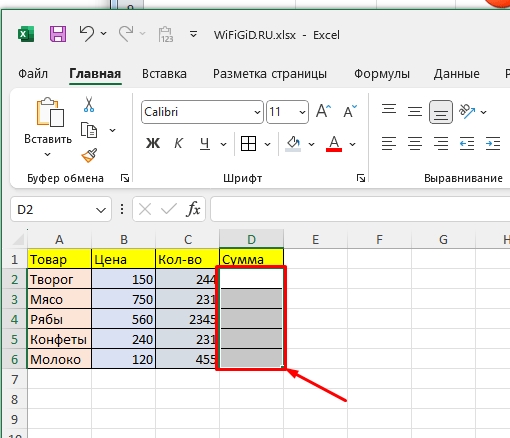This screenshot has width=510, height=438.
Task: Click the paste values 123 icon
Action: tap(166, 35)
